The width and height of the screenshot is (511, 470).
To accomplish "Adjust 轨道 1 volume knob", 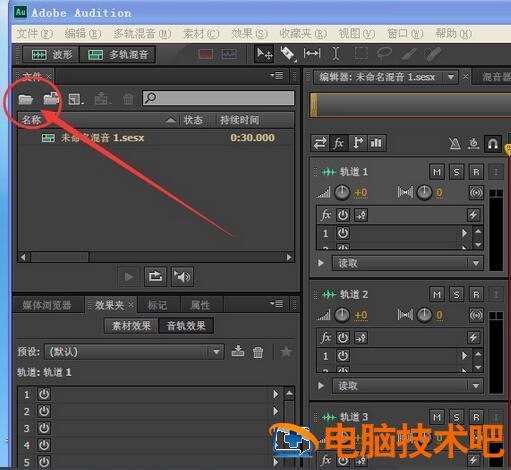I will (342, 192).
